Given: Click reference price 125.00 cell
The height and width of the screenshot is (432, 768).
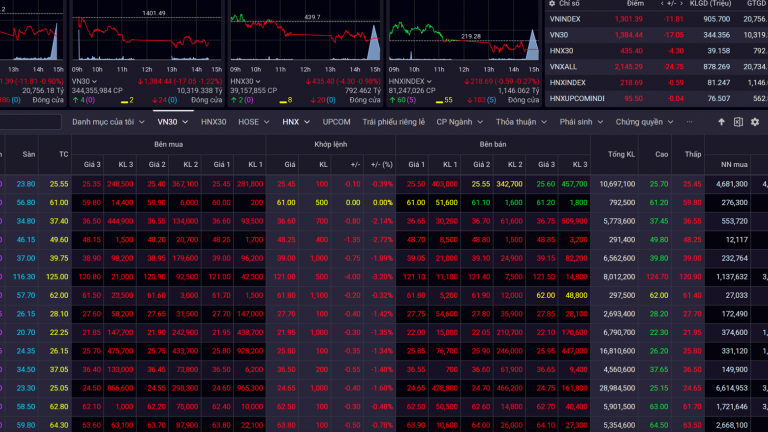Looking at the screenshot, I should pos(57,277).
